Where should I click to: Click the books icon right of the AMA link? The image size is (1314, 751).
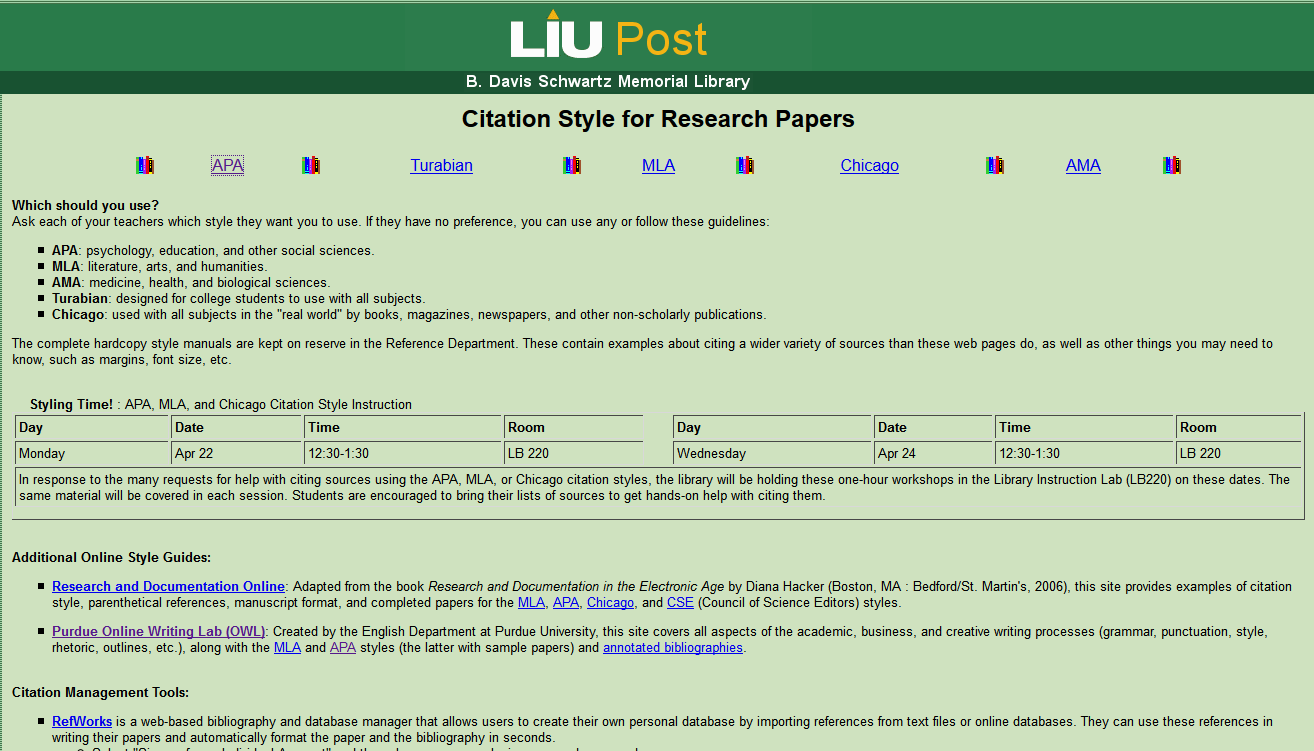click(1172, 165)
